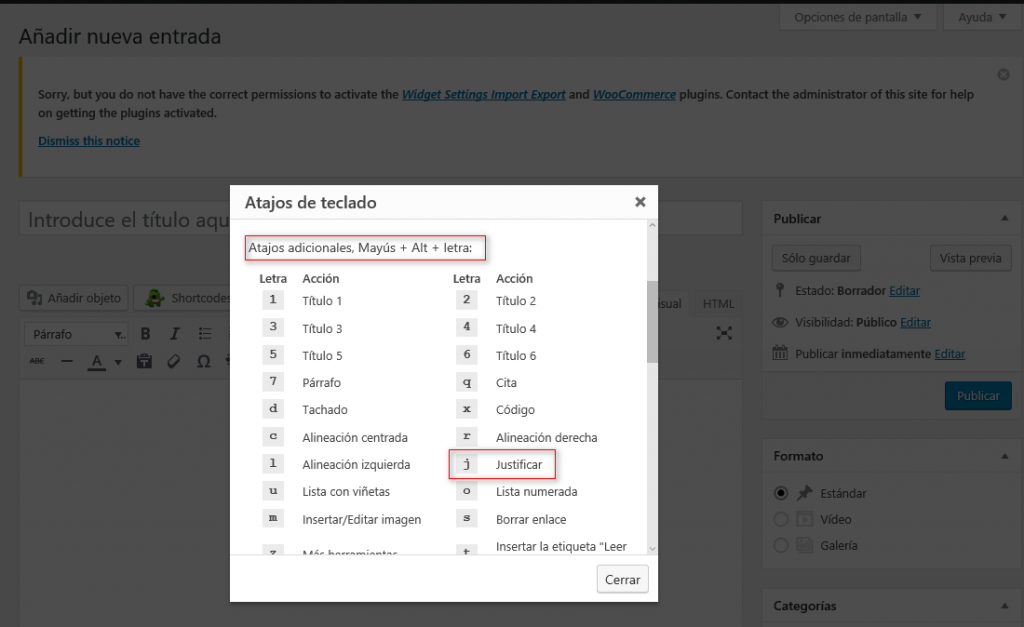Open the text color picker arrow
This screenshot has height=627, width=1024.
coord(118,362)
